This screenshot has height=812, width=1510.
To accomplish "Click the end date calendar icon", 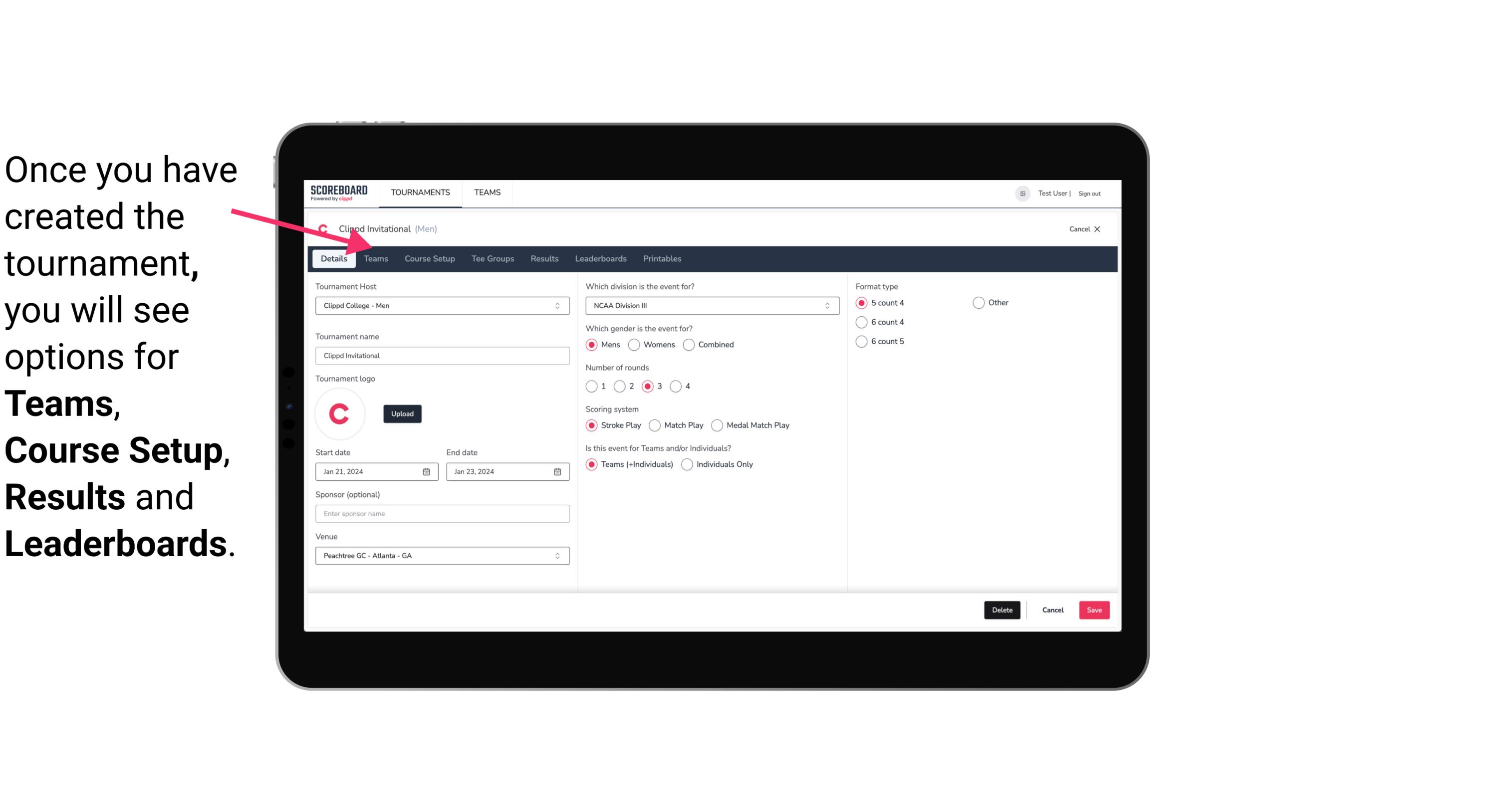I will click(x=557, y=471).
